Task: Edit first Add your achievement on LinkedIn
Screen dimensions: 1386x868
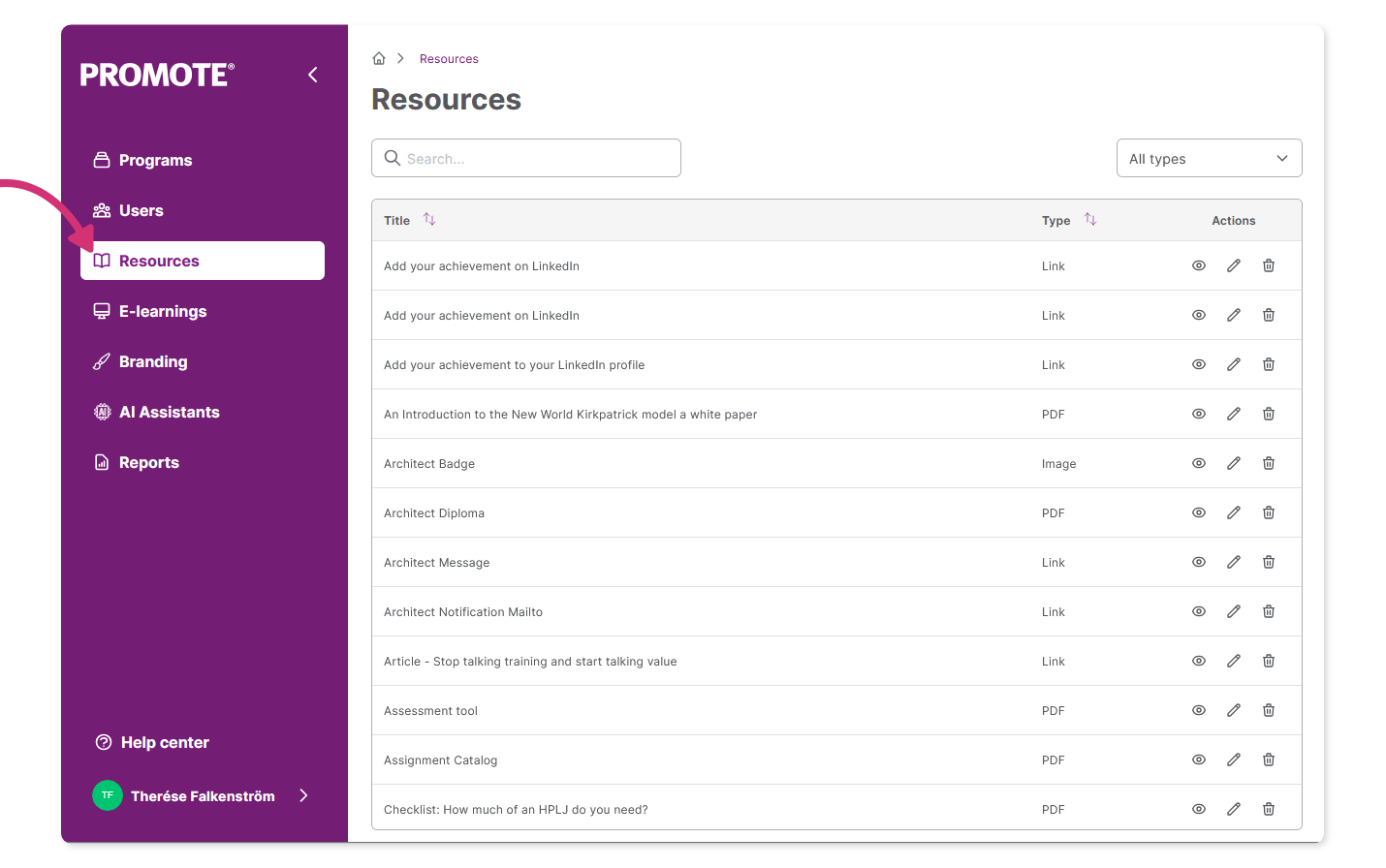Action: tap(1234, 265)
